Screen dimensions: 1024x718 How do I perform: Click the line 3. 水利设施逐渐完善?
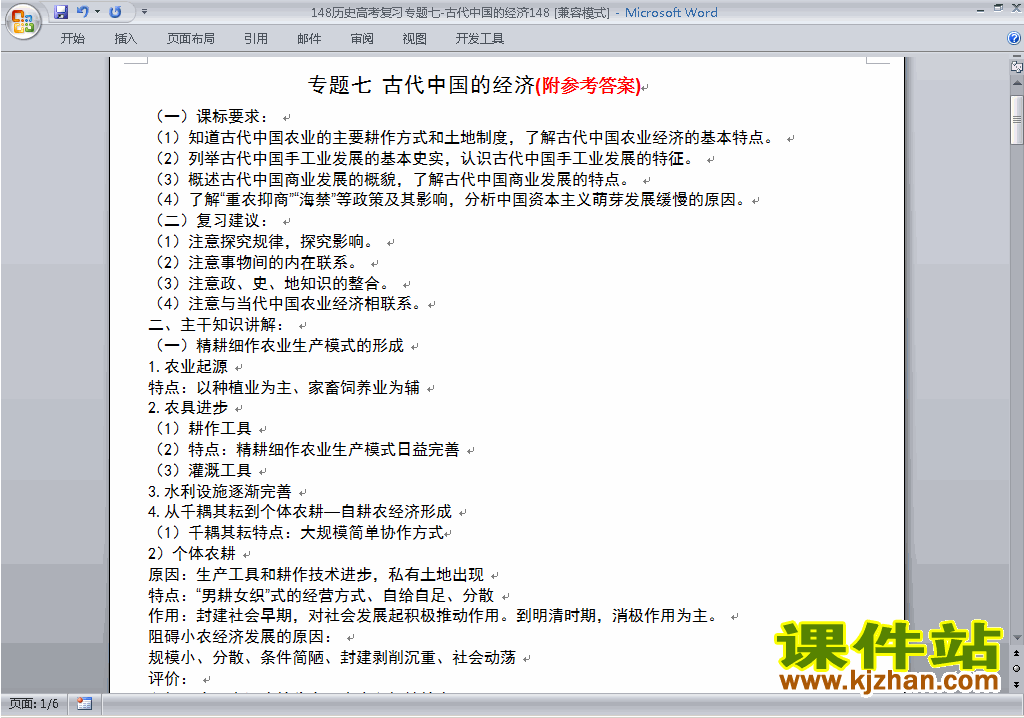point(220,491)
